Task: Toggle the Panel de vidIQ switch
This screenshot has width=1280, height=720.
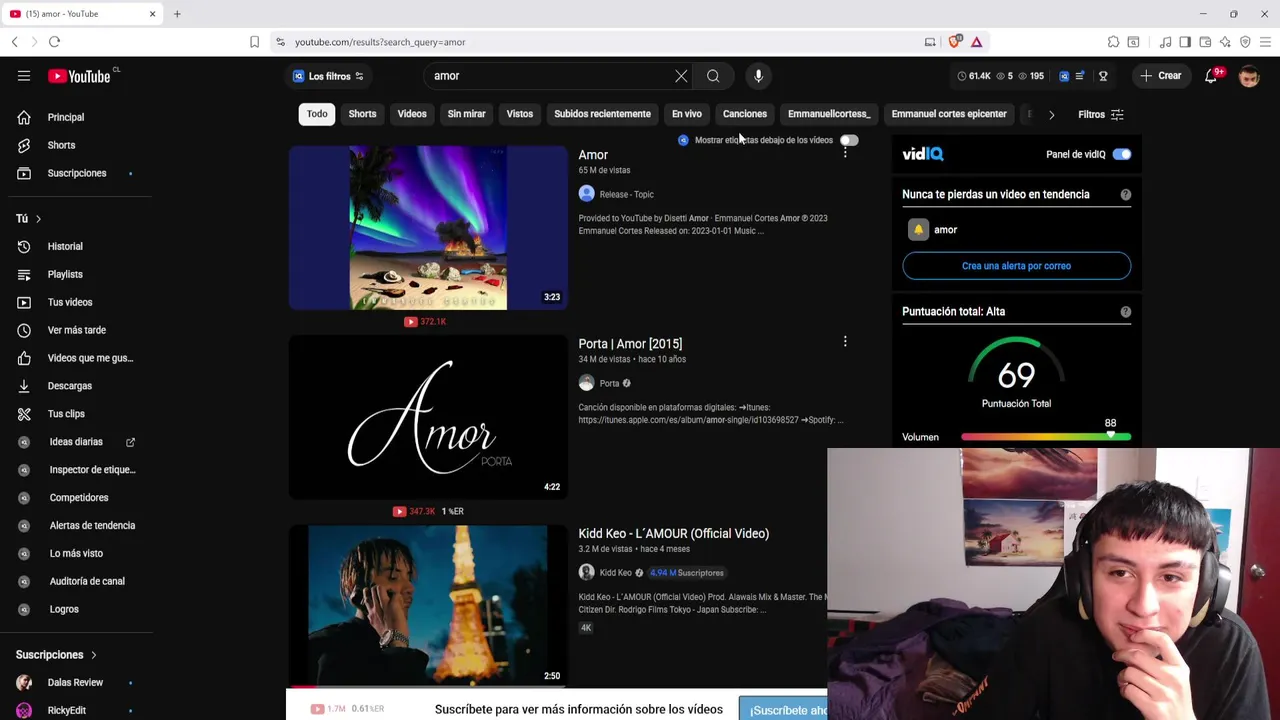Action: pyautogui.click(x=1122, y=154)
